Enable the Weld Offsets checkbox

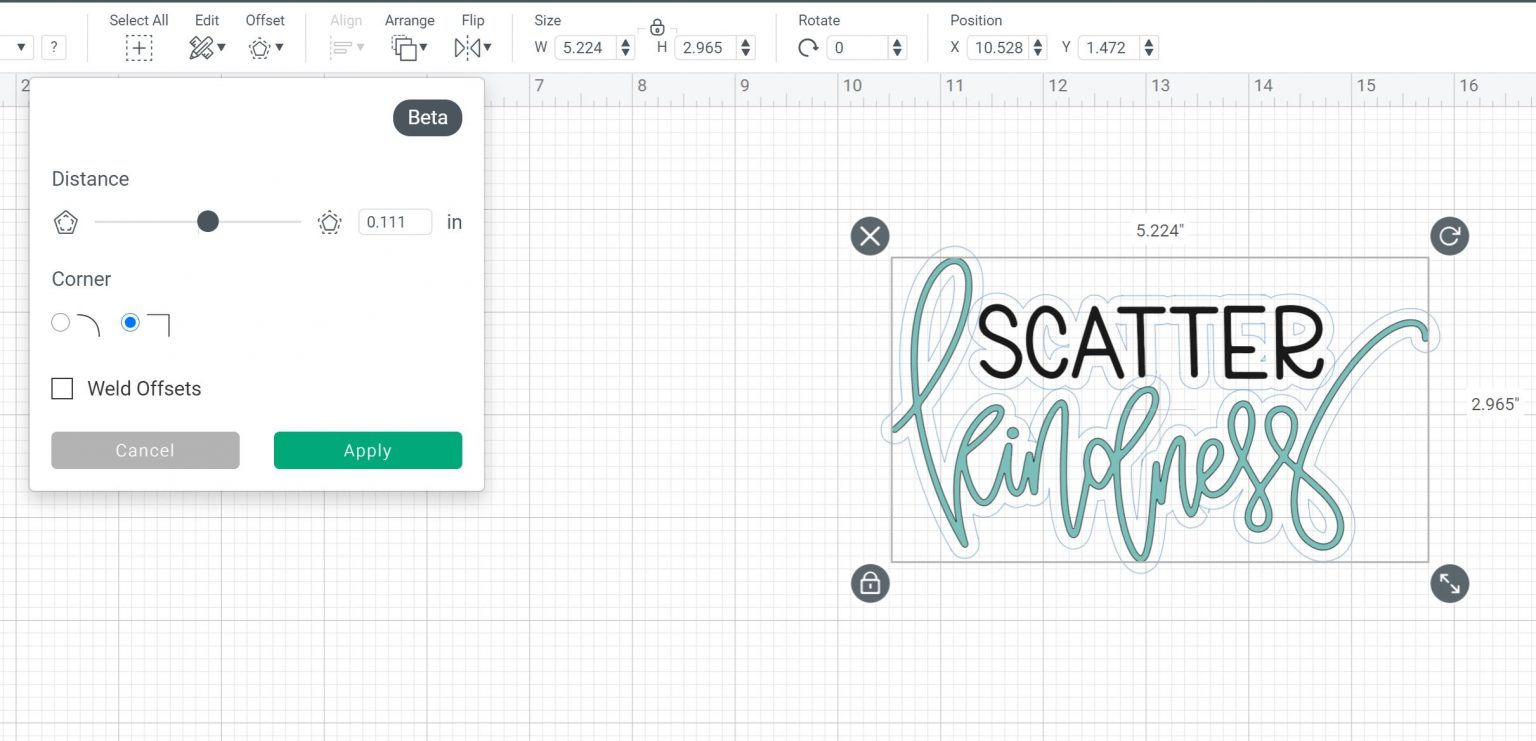[x=62, y=388]
